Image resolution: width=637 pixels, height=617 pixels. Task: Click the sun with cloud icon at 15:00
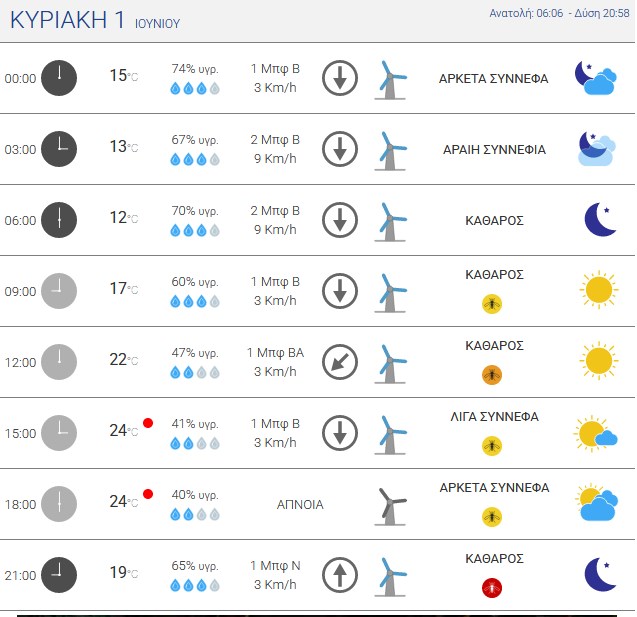(596, 433)
